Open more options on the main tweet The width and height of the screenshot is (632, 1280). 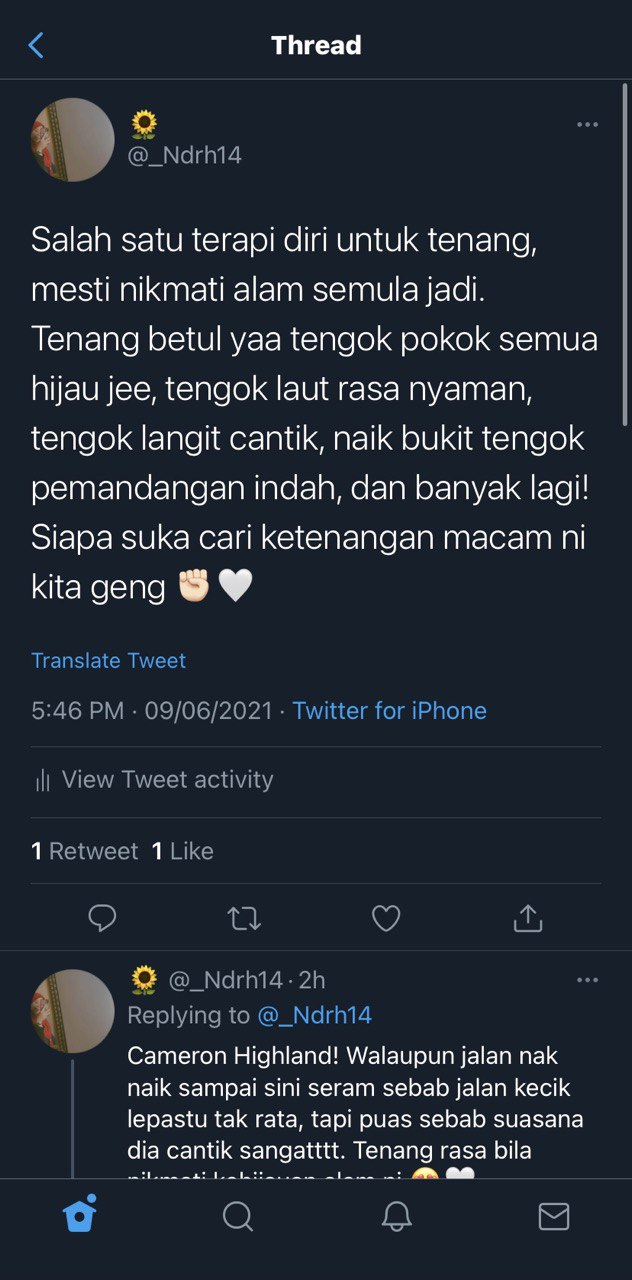click(x=587, y=125)
